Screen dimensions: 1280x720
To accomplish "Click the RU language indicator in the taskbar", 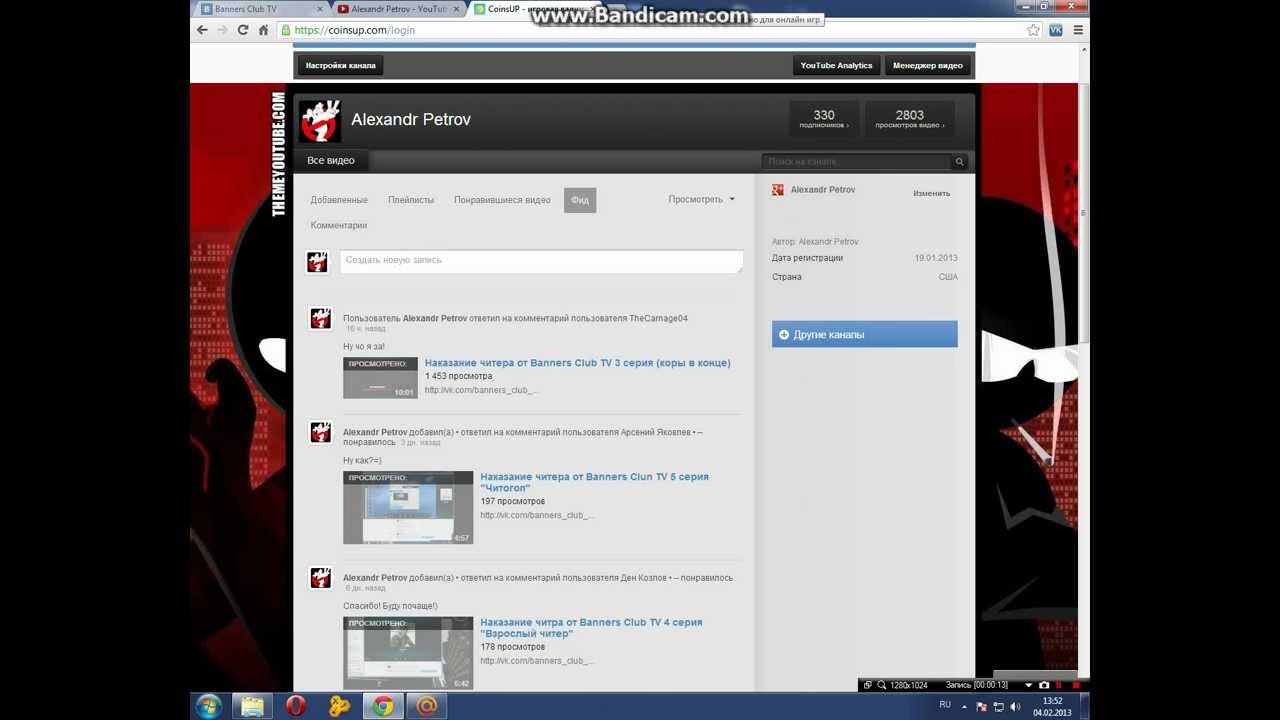I will 945,705.
